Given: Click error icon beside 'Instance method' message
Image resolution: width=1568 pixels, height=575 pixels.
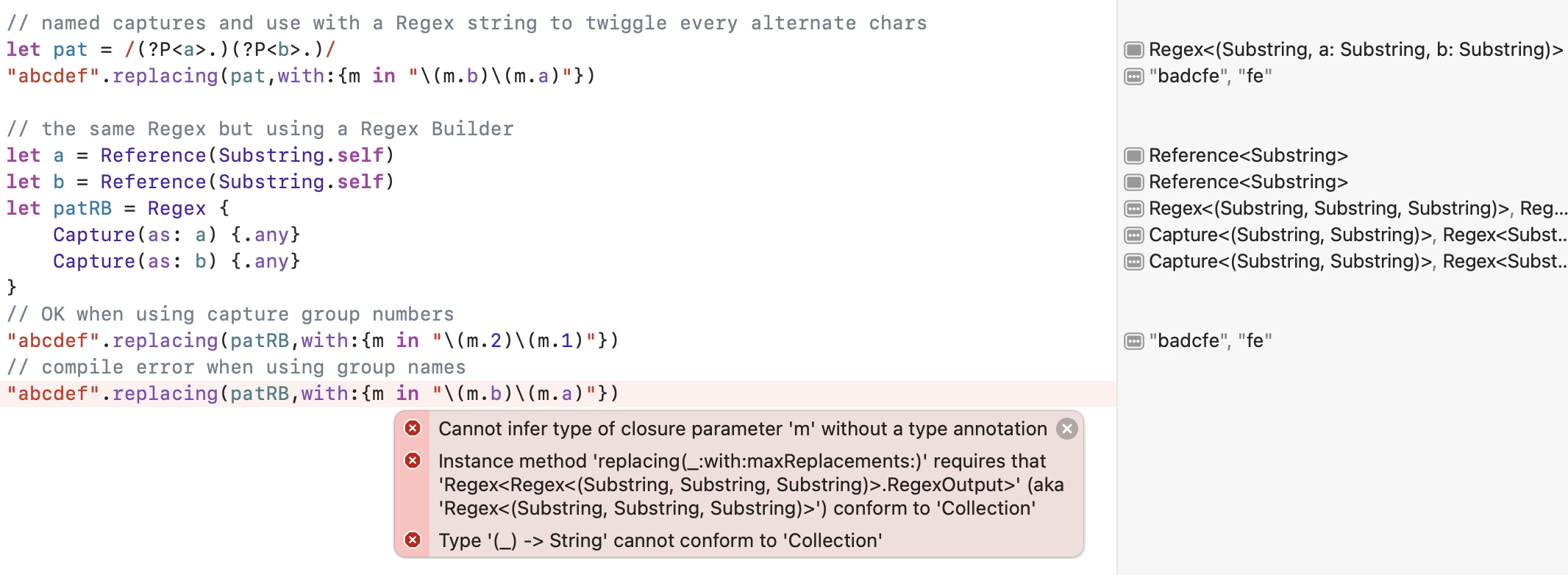Looking at the screenshot, I should (x=413, y=461).
